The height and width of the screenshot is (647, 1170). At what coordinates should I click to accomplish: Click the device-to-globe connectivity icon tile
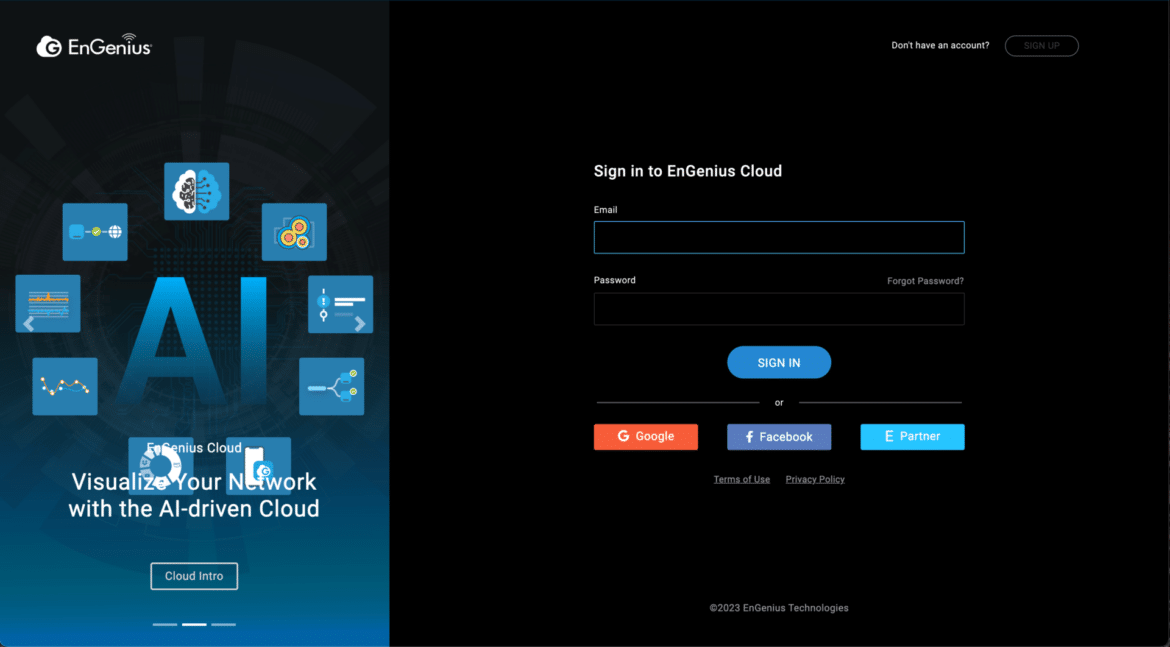(x=95, y=232)
